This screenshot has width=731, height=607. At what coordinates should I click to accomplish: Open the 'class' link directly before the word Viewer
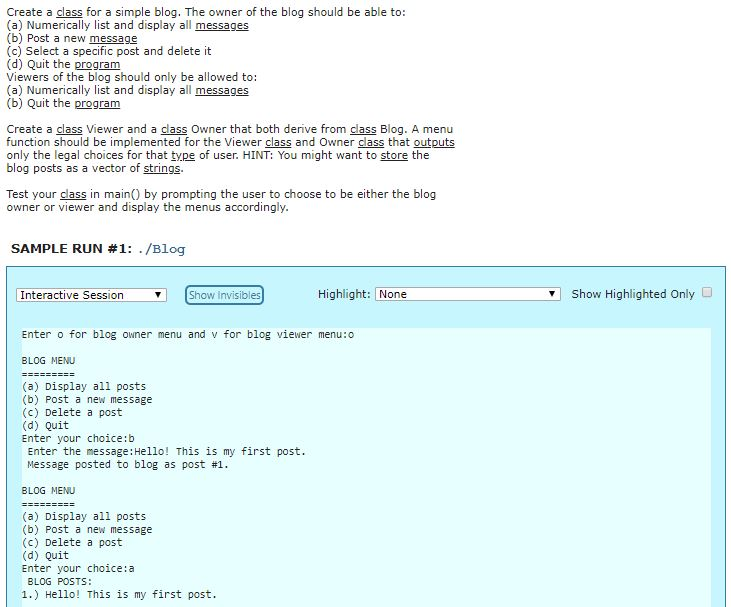69,129
